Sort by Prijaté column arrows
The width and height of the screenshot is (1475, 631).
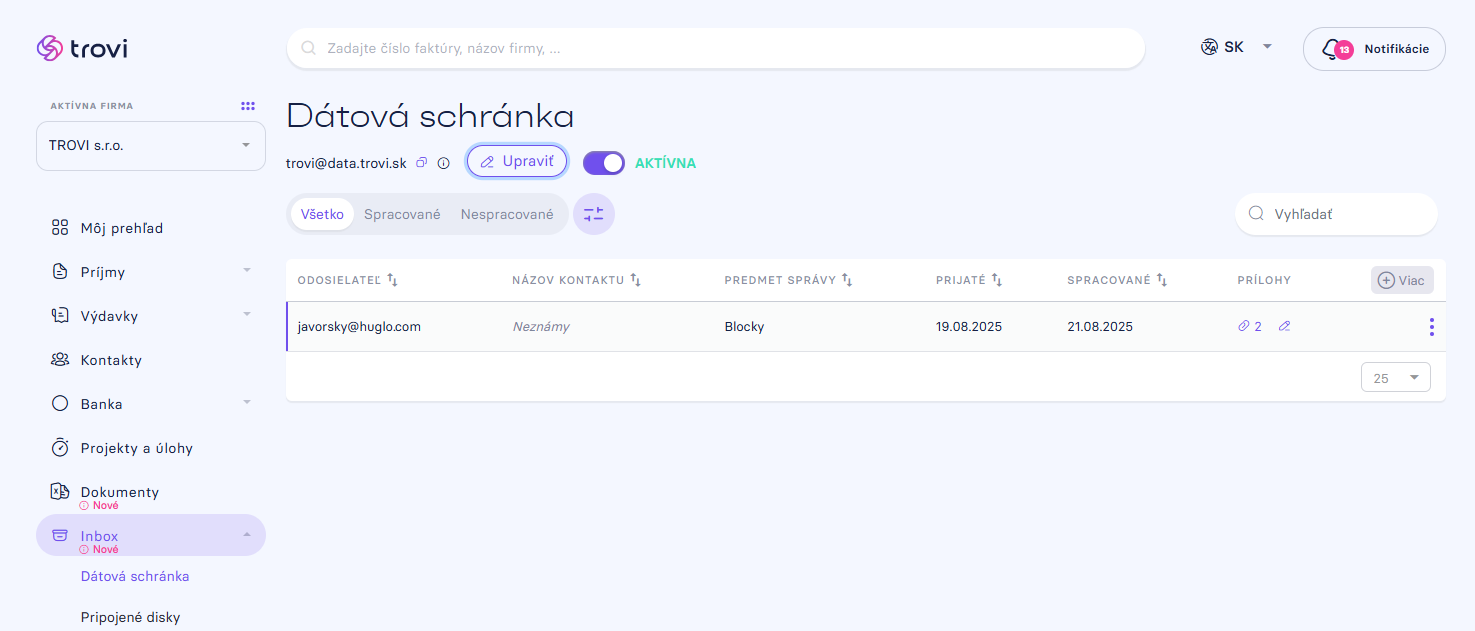997,280
